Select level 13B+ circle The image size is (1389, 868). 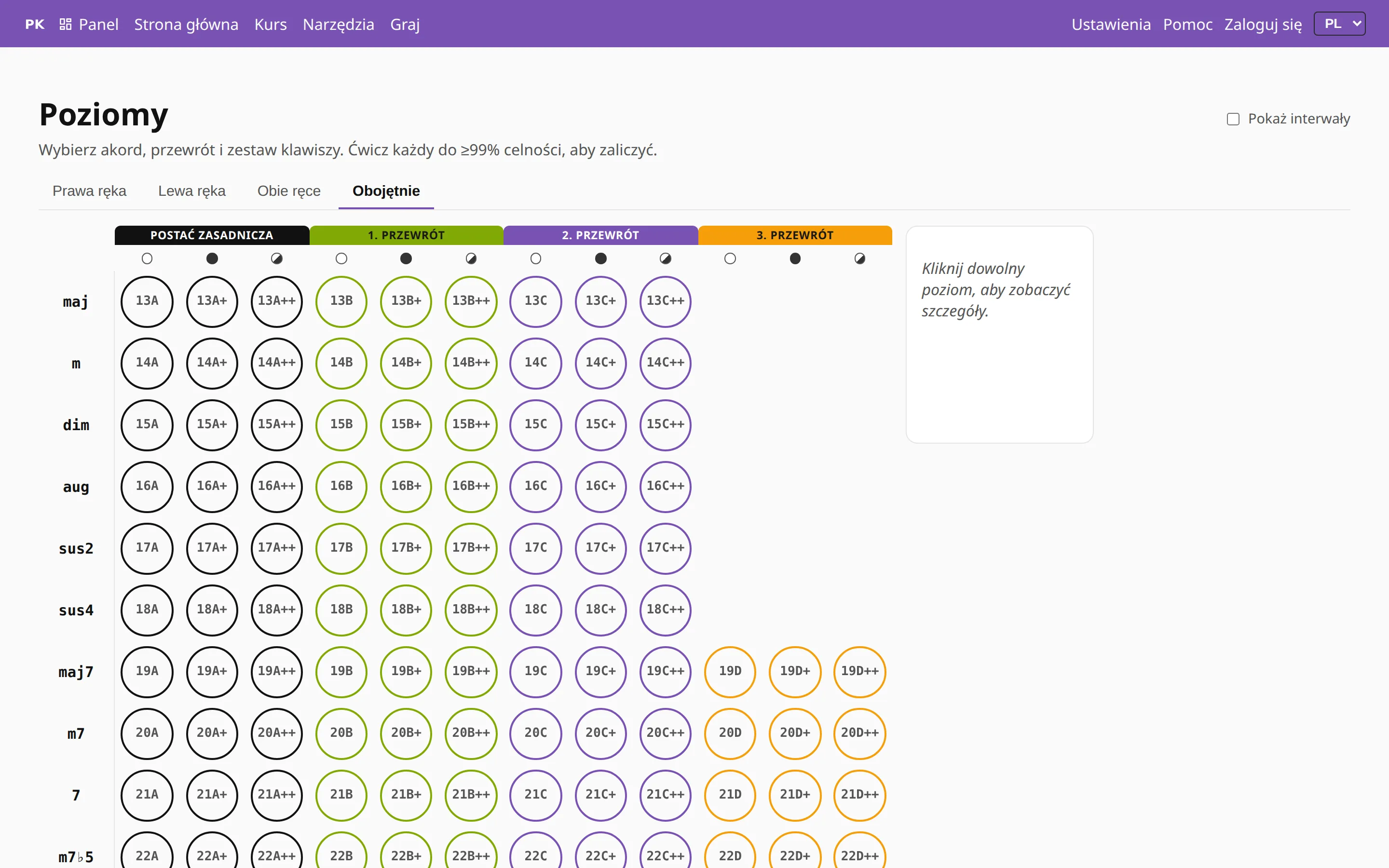pyautogui.click(x=407, y=301)
